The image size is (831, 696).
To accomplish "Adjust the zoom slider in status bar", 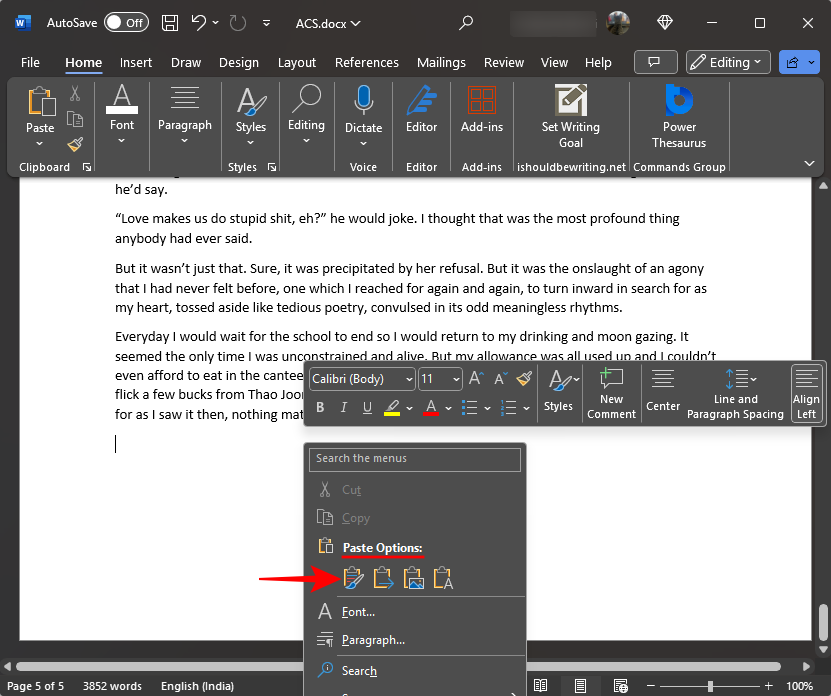I will (x=710, y=686).
